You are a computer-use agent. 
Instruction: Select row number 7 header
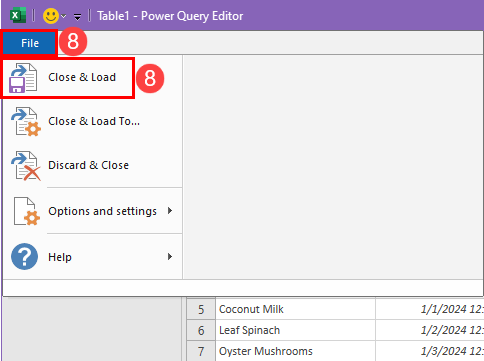point(201,351)
